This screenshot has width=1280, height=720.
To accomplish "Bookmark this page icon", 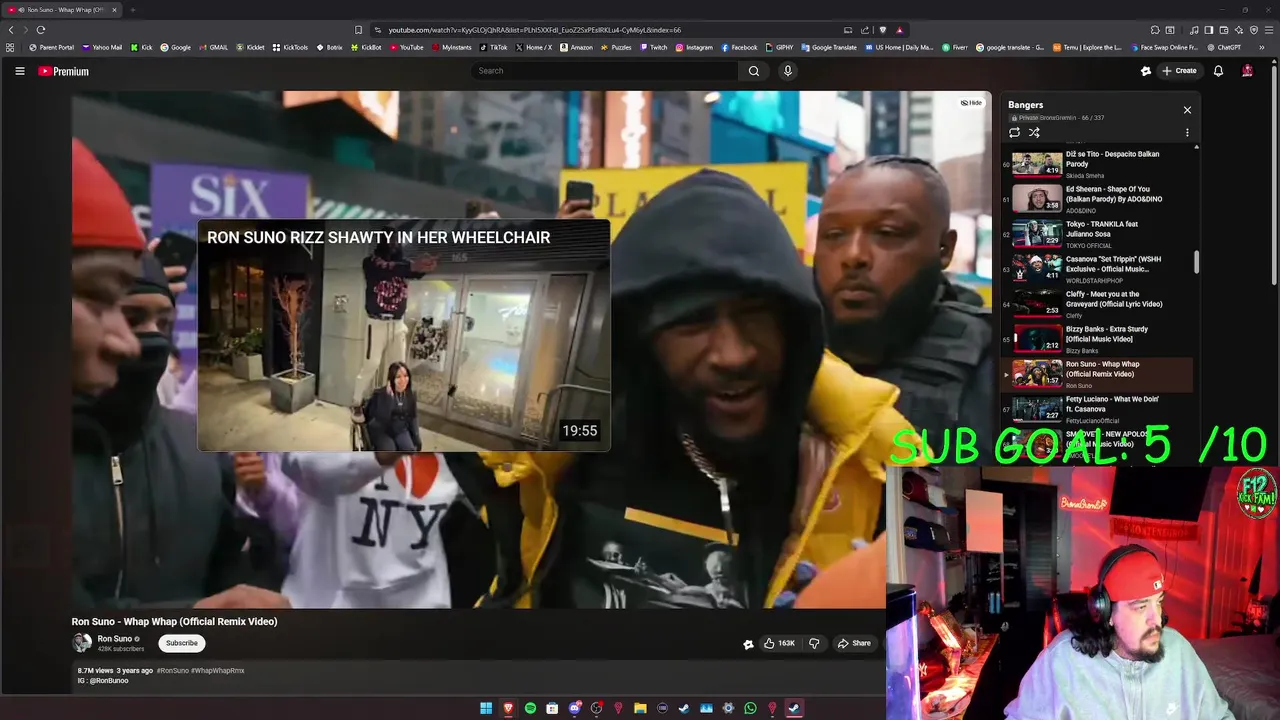I will point(358,30).
